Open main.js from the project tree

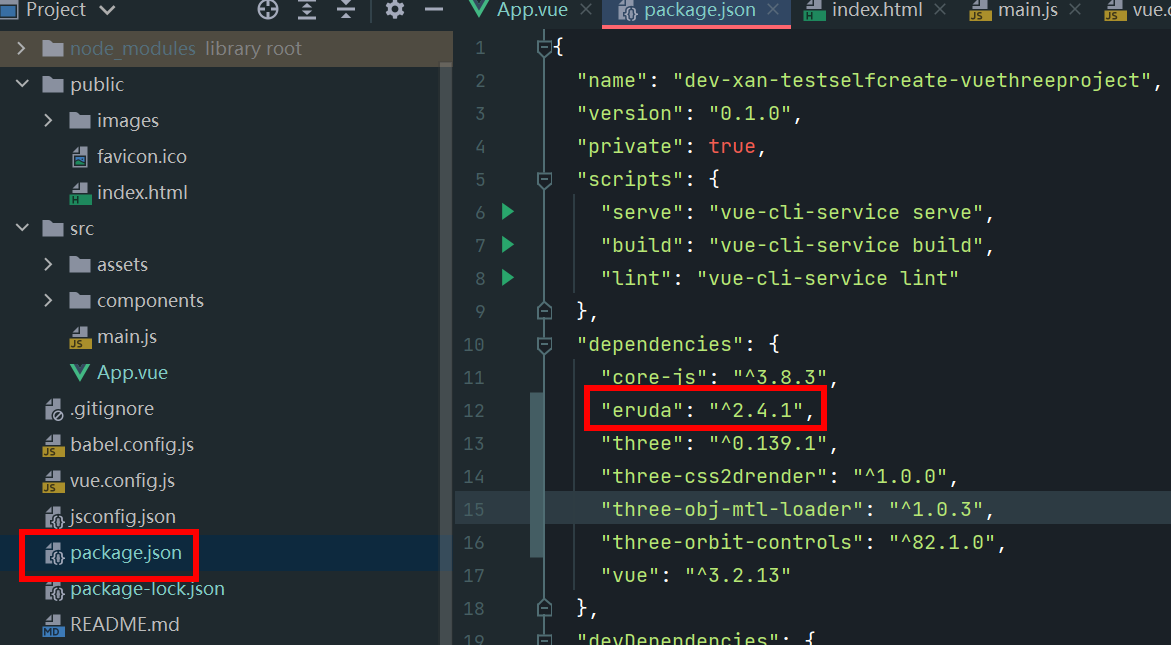pyautogui.click(x=127, y=337)
